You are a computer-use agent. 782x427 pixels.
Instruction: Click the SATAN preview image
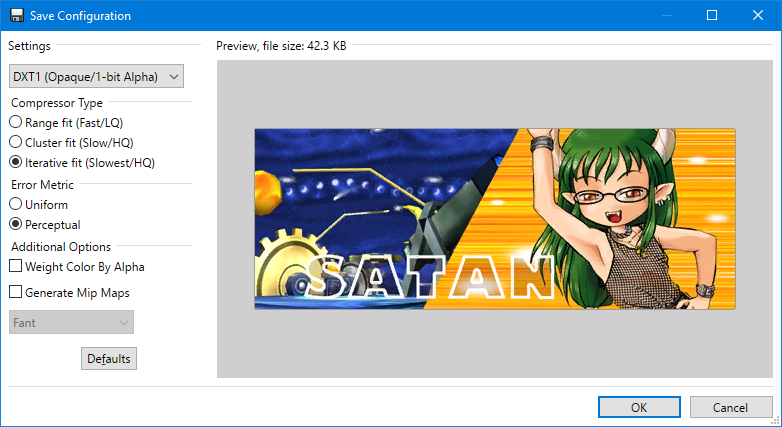click(x=495, y=219)
